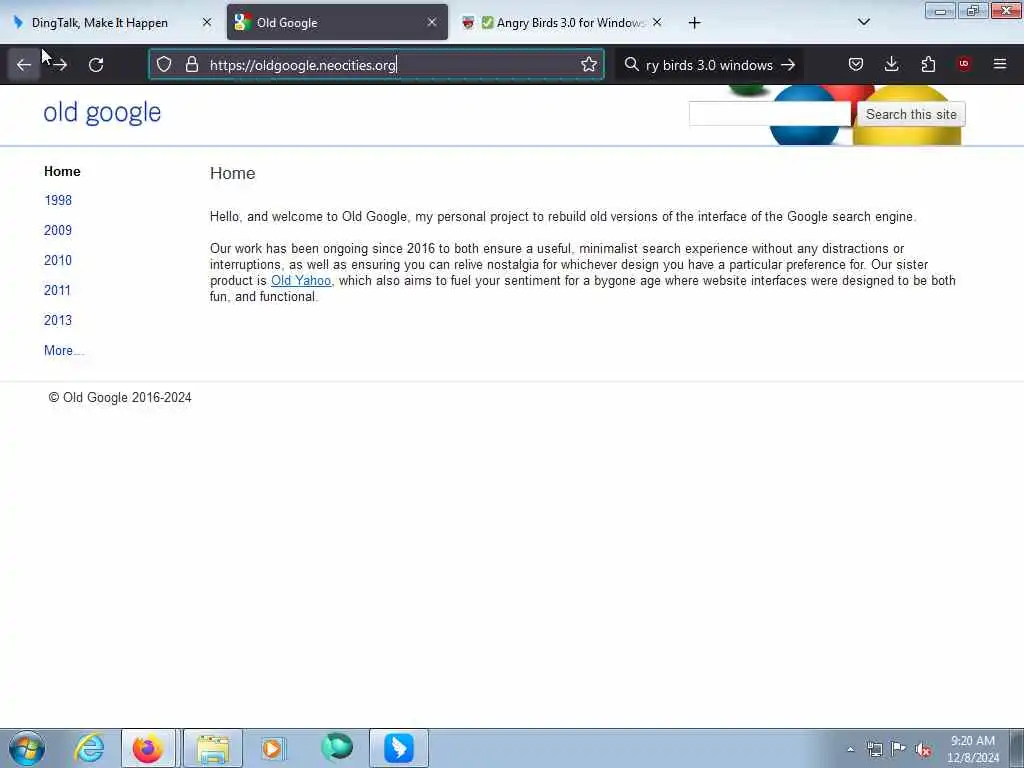1024x768 pixels.
Task: Open the clock showing 9:20 AM
Action: click(x=972, y=749)
